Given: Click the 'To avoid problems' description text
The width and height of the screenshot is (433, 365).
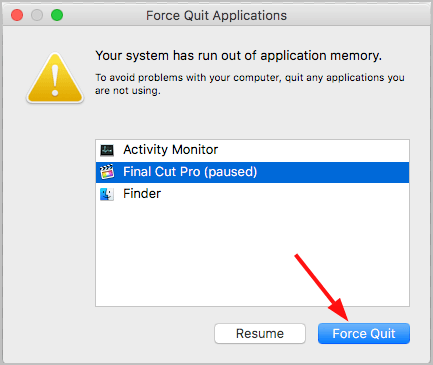Looking at the screenshot, I should point(250,84).
